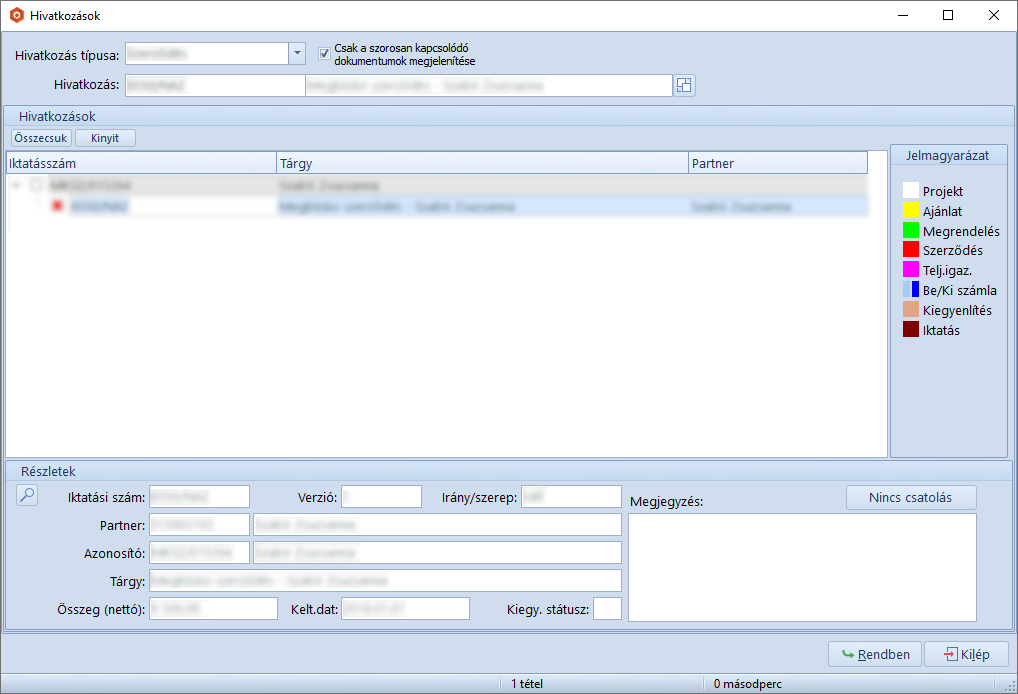
Task: Confirm with the Rendben button
Action: [x=875, y=655]
